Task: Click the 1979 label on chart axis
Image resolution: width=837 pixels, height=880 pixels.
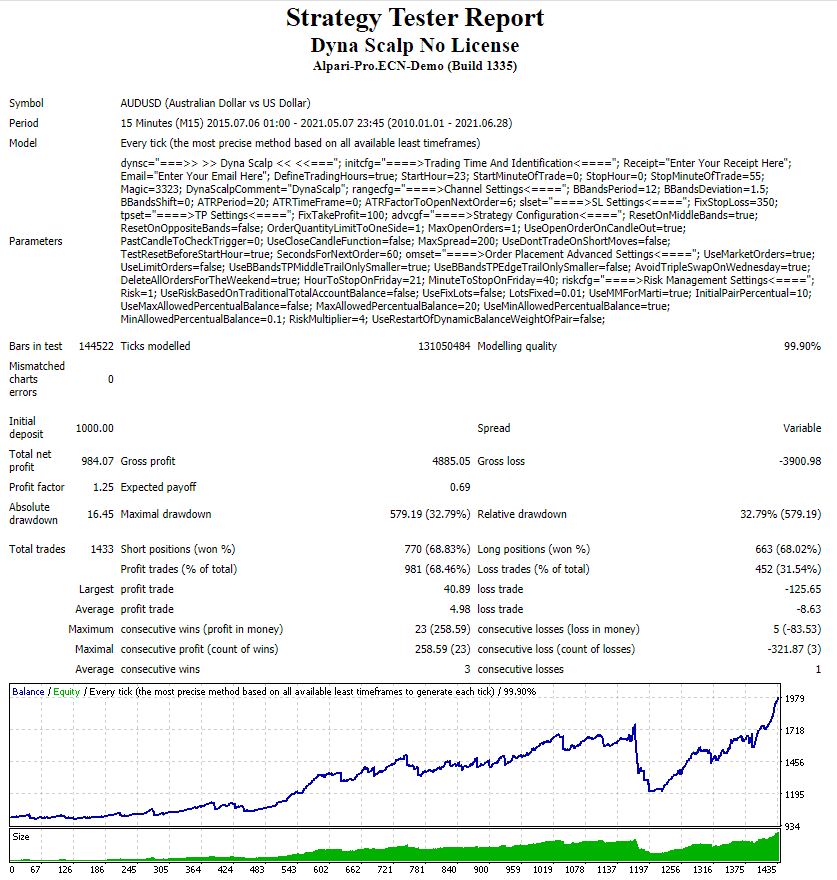Action: click(x=794, y=699)
